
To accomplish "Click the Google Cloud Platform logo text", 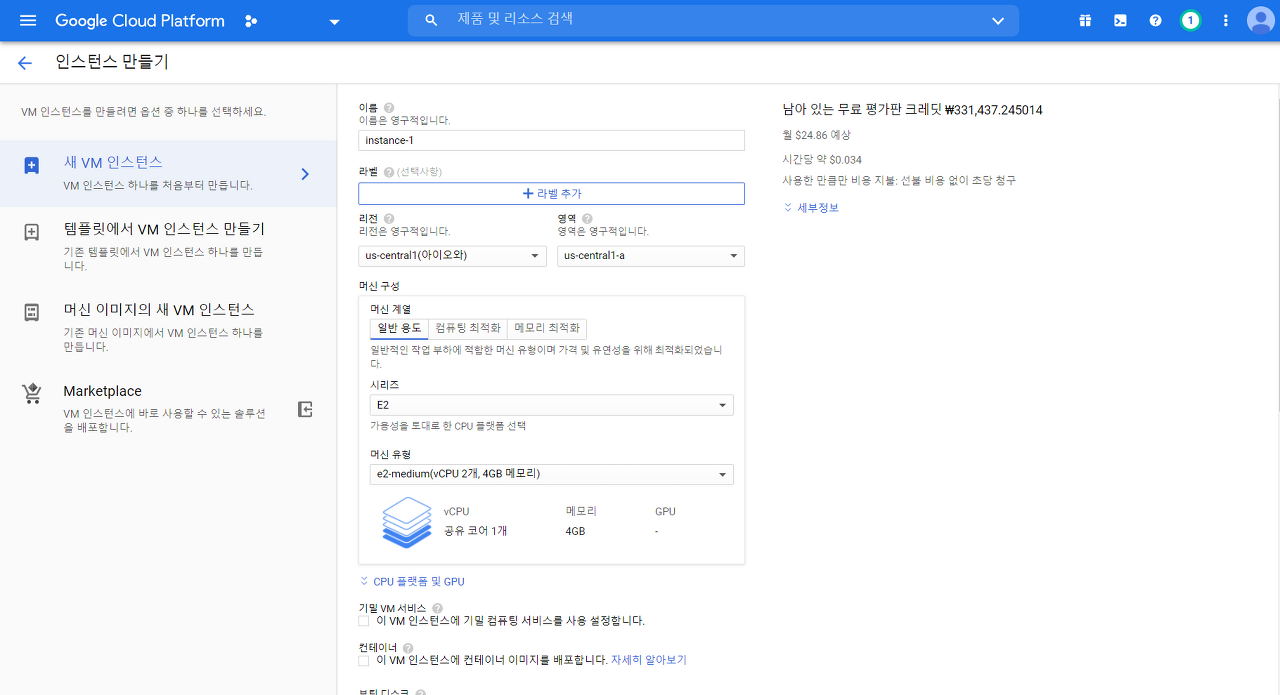I will pyautogui.click(x=140, y=21).
